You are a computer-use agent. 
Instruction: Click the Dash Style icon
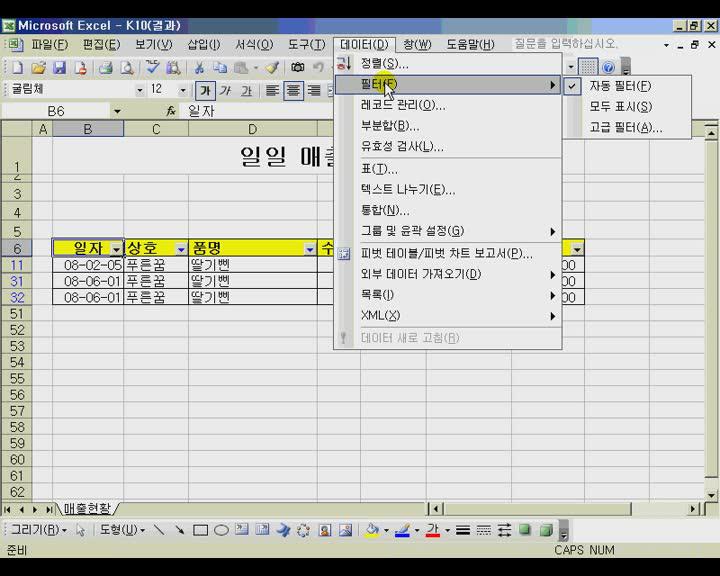(x=484, y=530)
